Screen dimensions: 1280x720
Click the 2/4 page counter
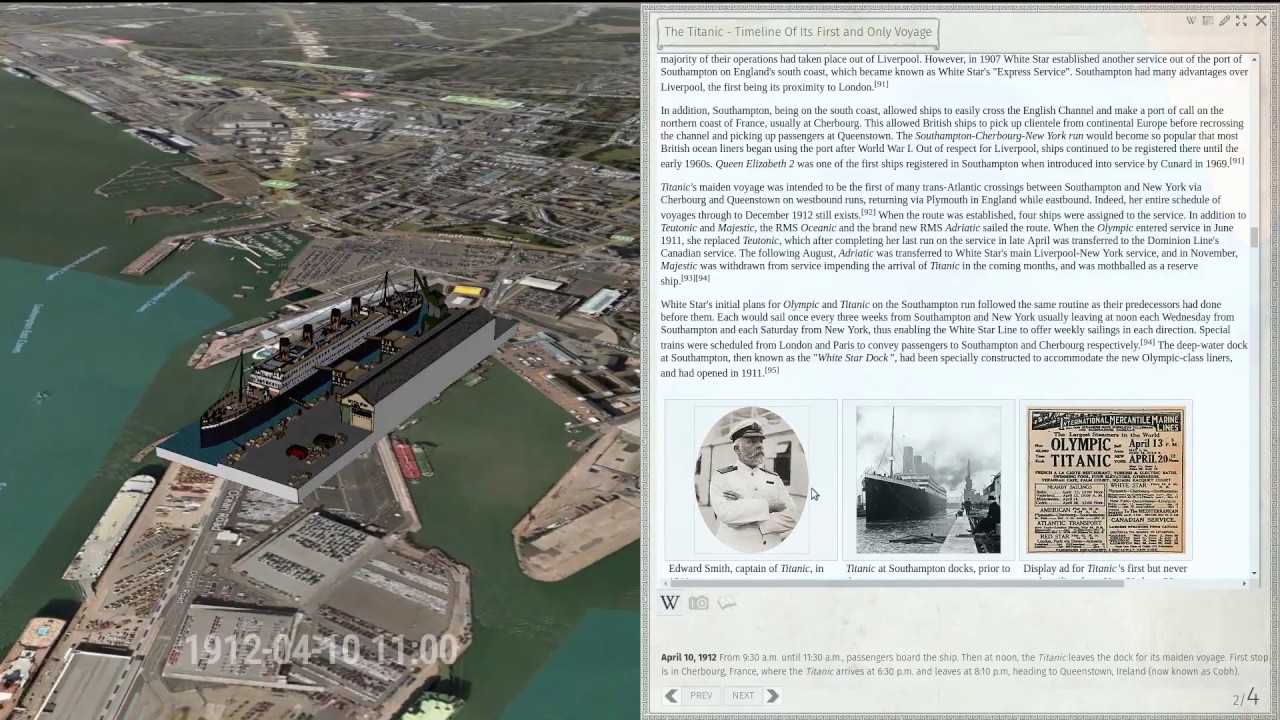pyautogui.click(x=1246, y=698)
